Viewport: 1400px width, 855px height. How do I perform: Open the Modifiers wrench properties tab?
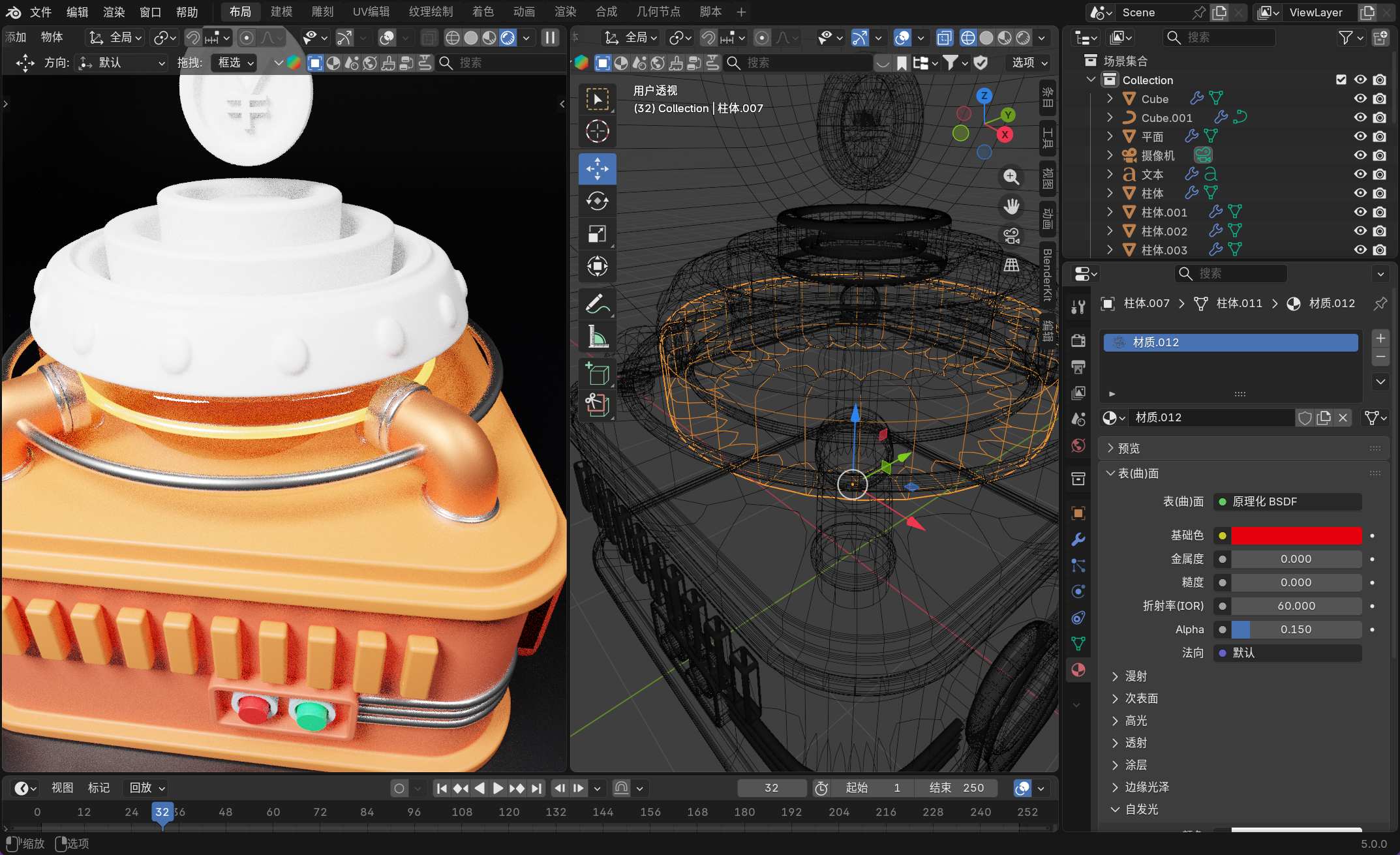pos(1078,539)
